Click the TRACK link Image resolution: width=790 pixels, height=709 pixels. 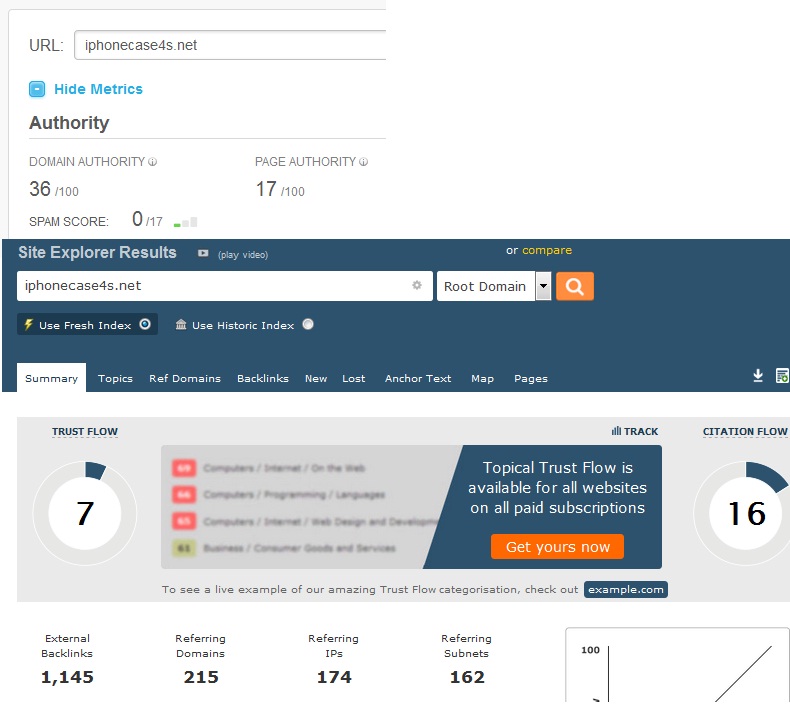pos(641,431)
